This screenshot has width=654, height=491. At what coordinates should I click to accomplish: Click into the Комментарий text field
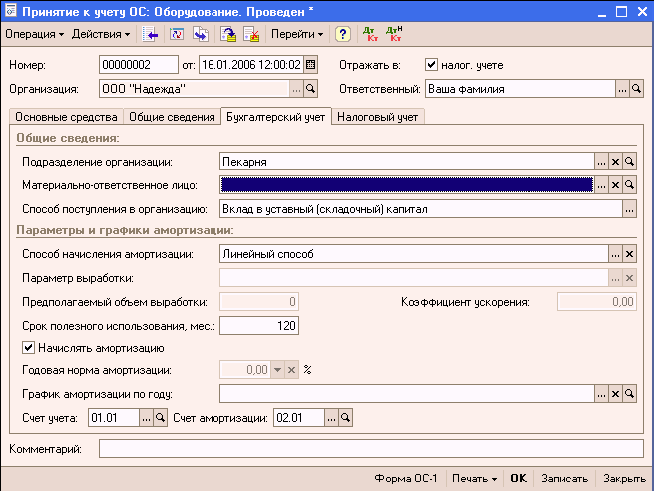click(x=370, y=448)
